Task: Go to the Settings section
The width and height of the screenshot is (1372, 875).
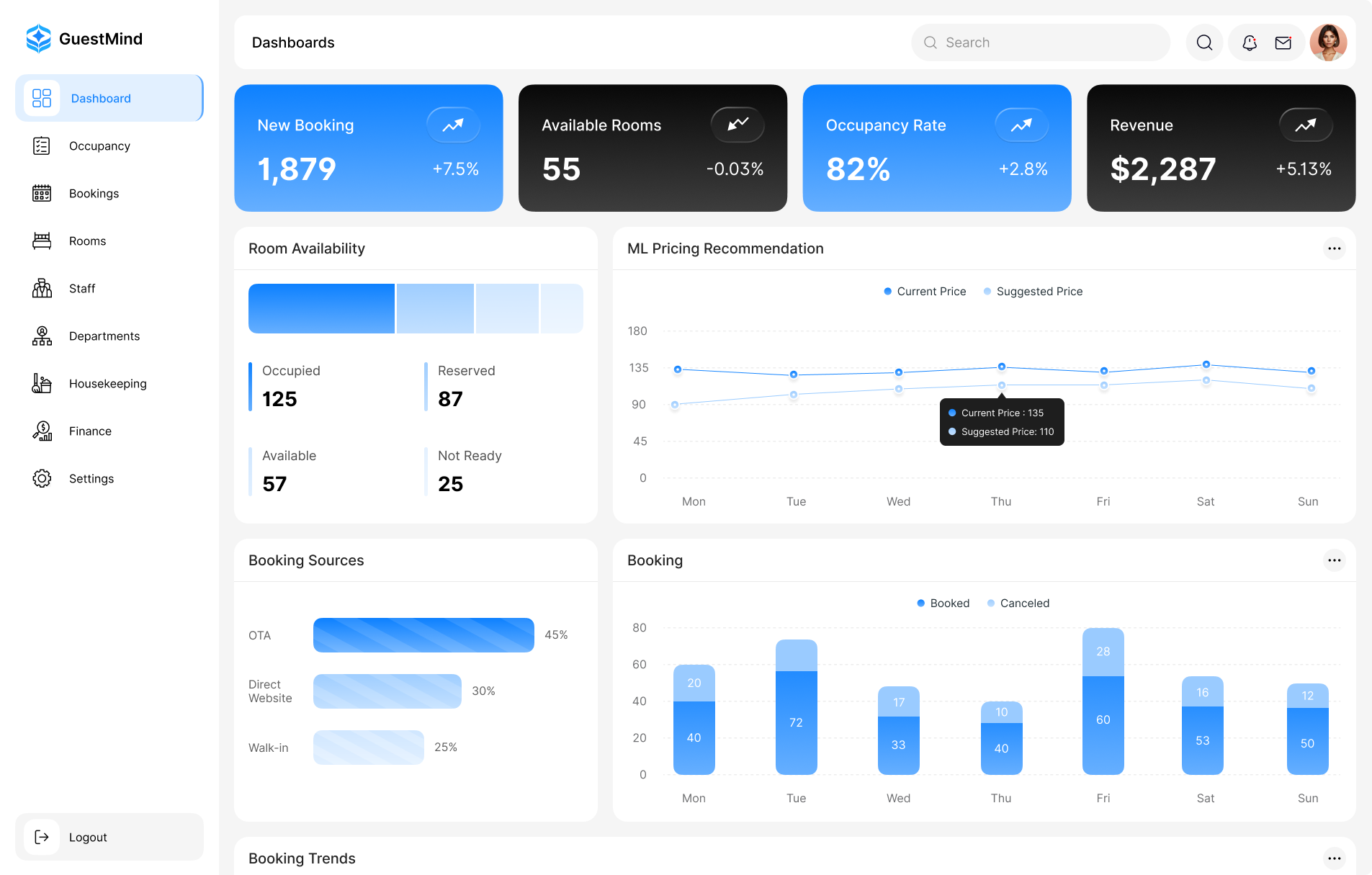Action: (x=41, y=478)
